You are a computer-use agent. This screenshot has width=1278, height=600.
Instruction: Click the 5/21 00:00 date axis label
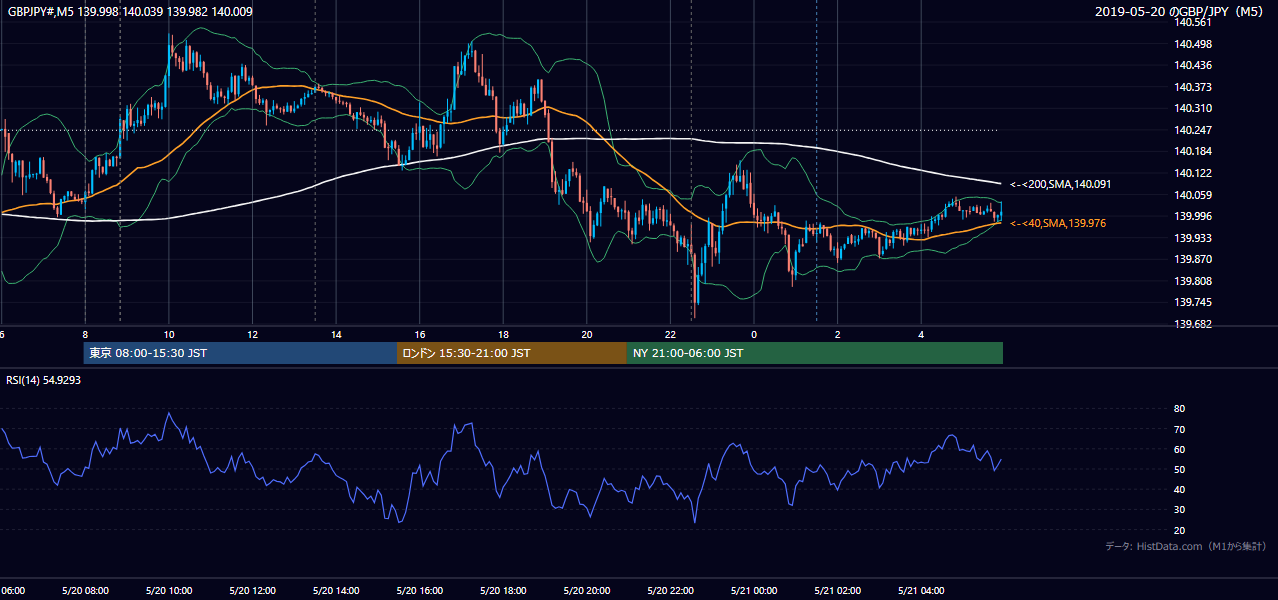coord(754,591)
